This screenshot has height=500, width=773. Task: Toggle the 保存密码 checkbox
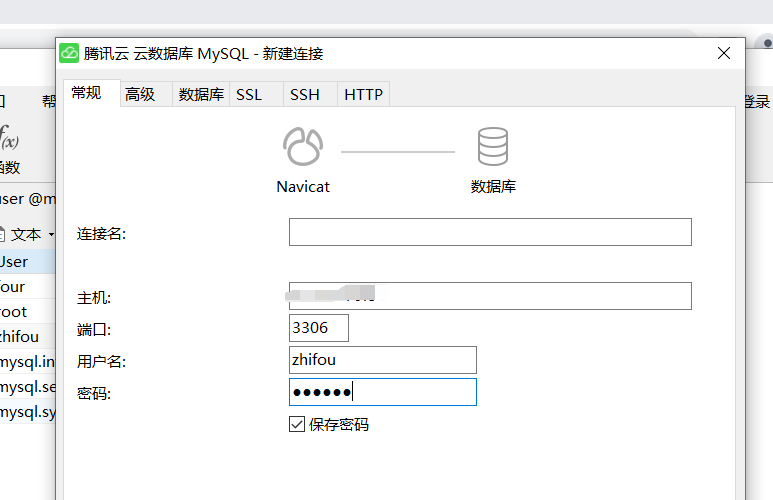297,424
